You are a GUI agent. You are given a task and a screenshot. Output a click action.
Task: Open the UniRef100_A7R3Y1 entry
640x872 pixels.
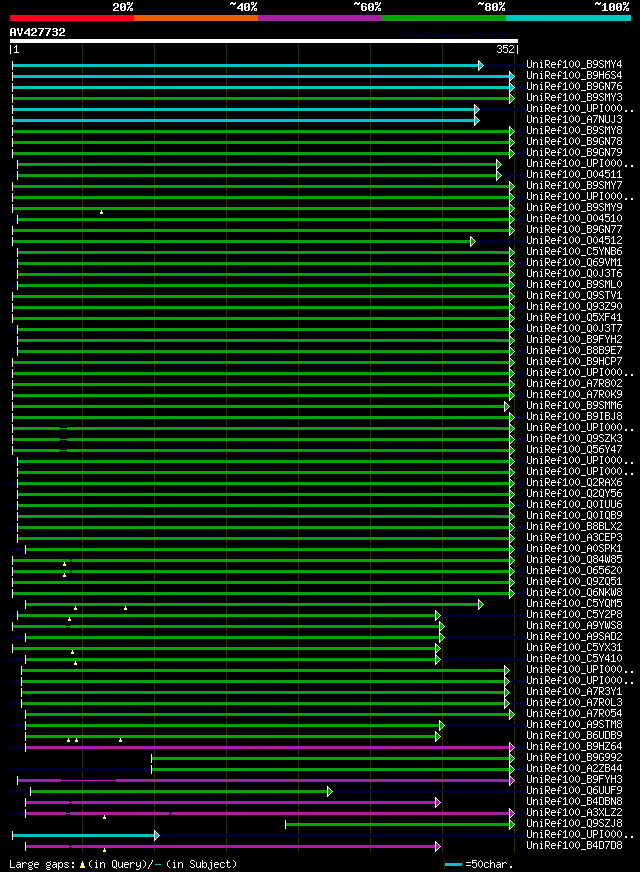point(574,691)
